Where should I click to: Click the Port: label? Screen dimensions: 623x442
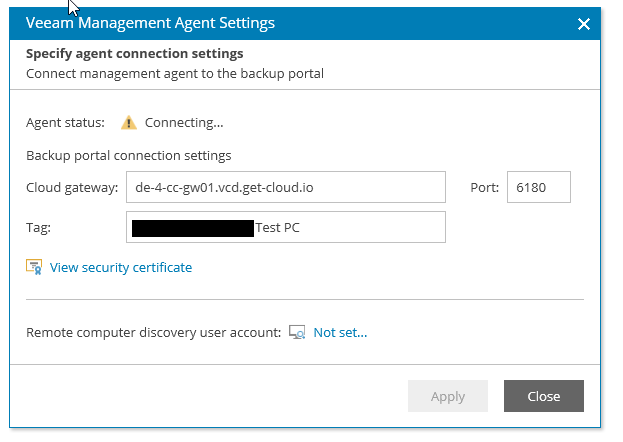(484, 188)
